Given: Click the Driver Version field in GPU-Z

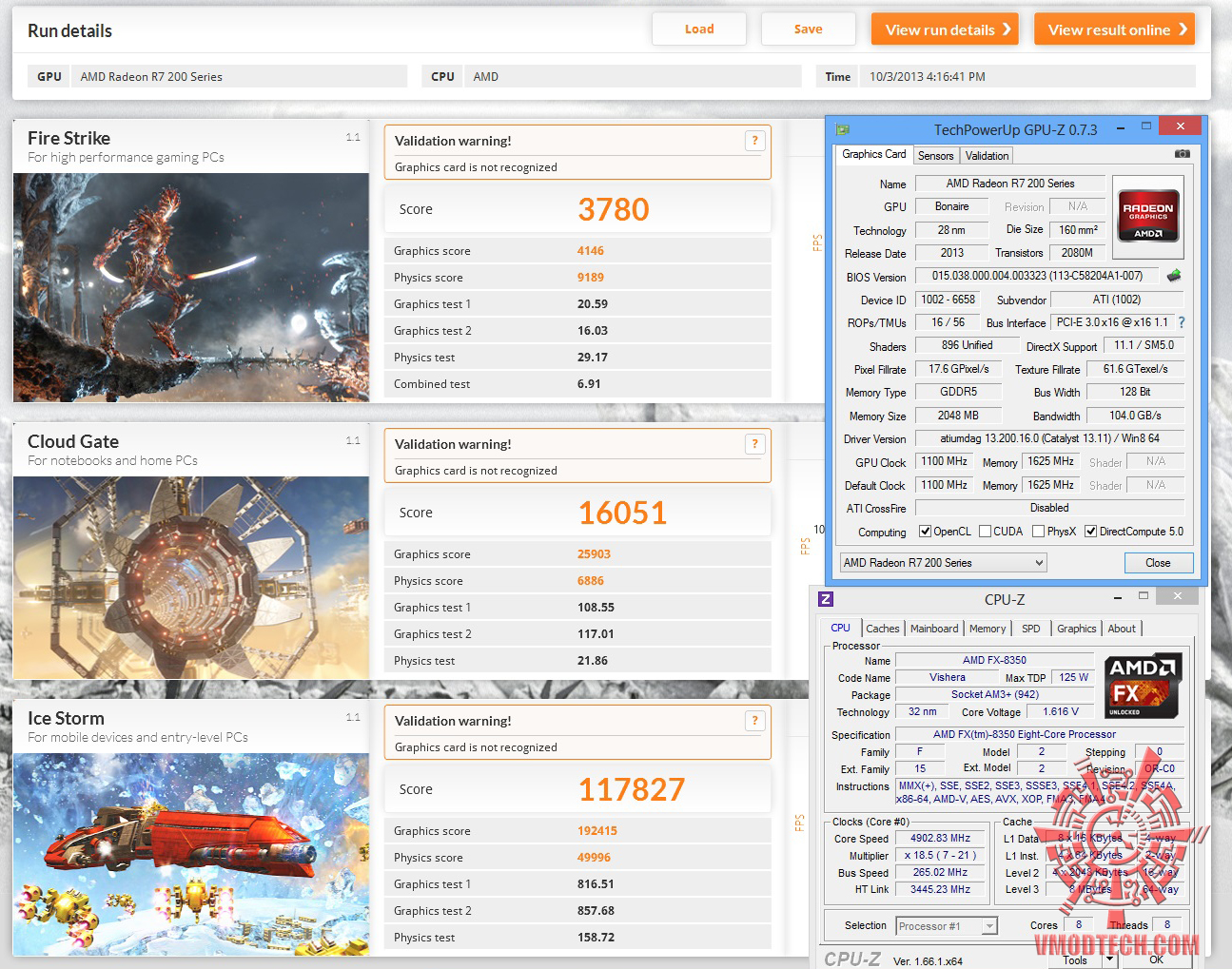Looking at the screenshot, I should click(1049, 438).
